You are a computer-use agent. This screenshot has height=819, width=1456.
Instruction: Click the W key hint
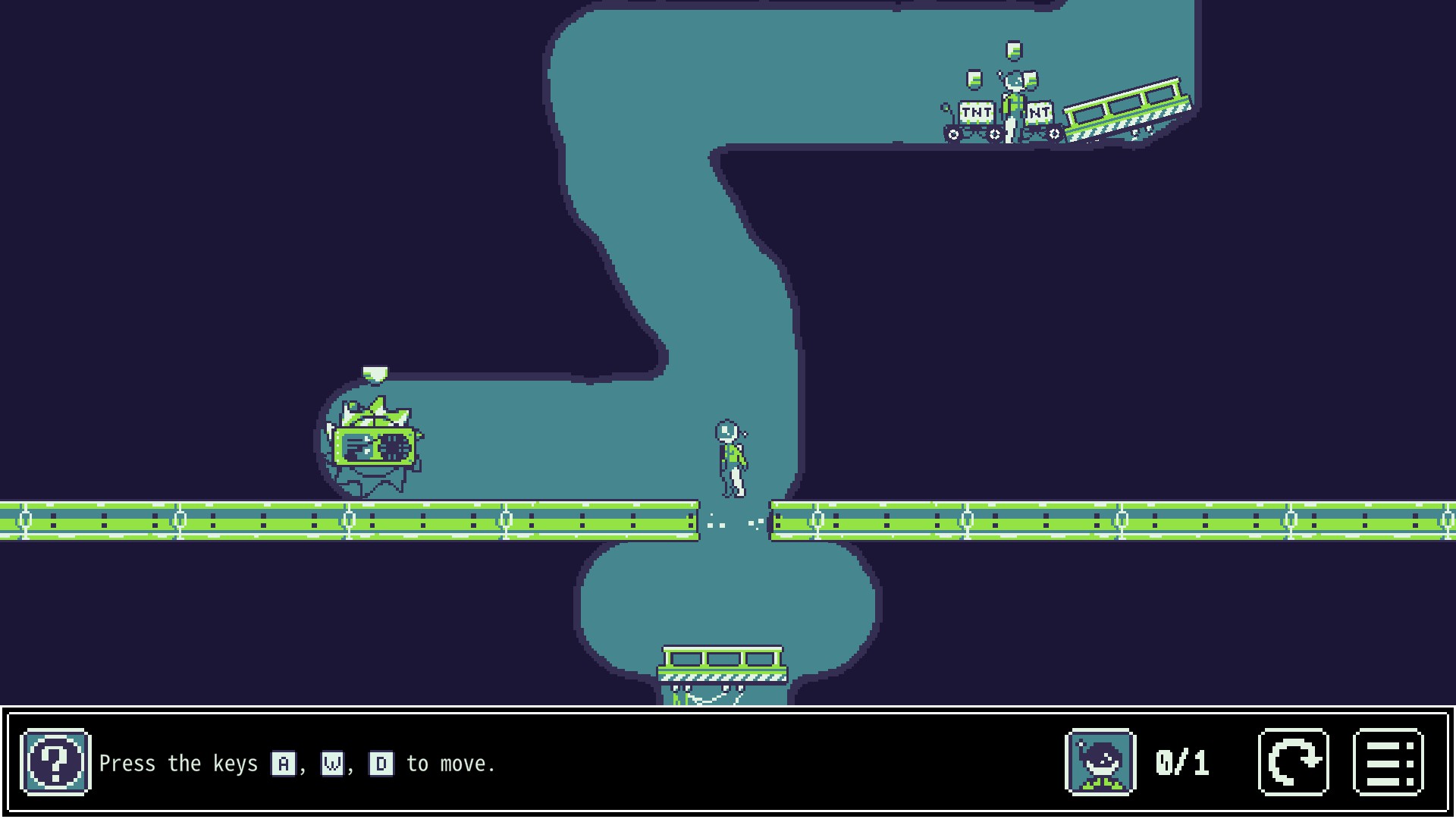tap(332, 764)
